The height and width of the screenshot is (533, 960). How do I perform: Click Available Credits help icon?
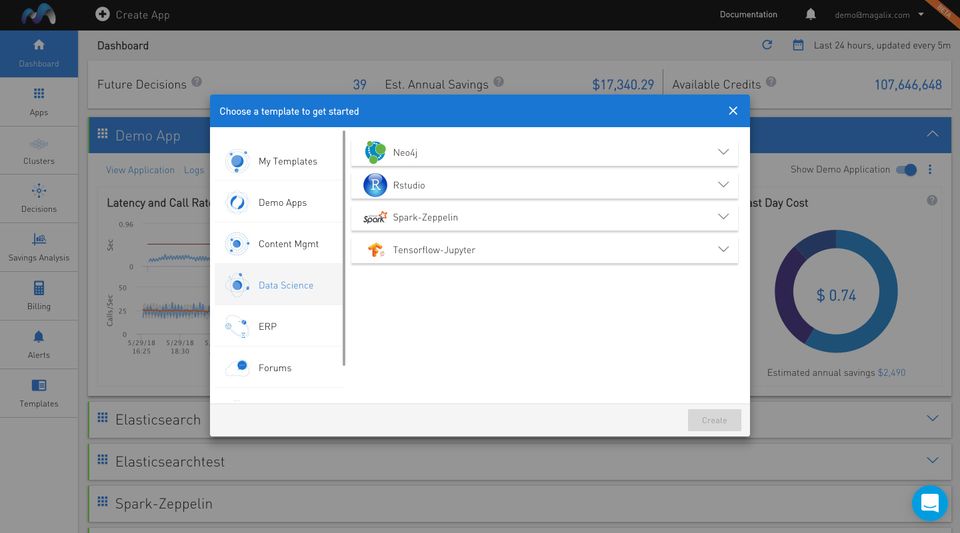coord(771,81)
